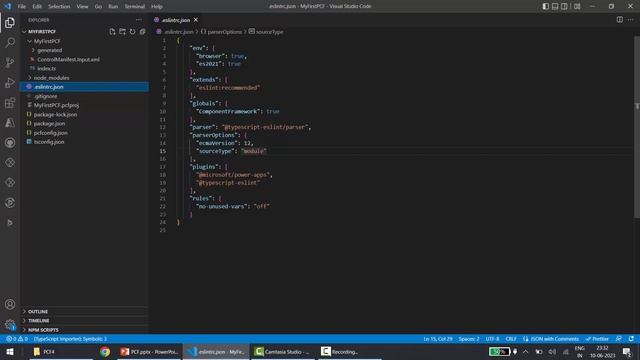640x360 pixels.
Task: Click New File icon in Explorer header
Action: [x=112, y=31]
